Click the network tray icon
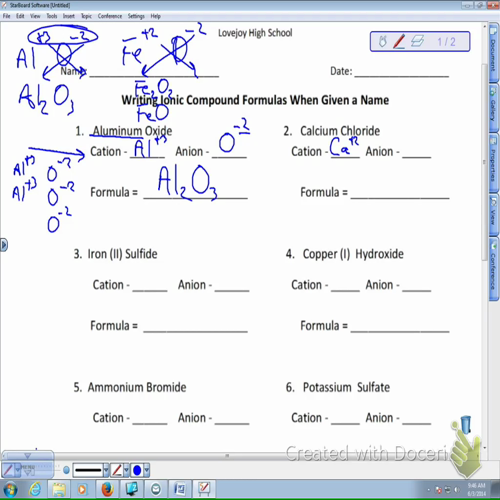500x500 pixels. [448, 490]
